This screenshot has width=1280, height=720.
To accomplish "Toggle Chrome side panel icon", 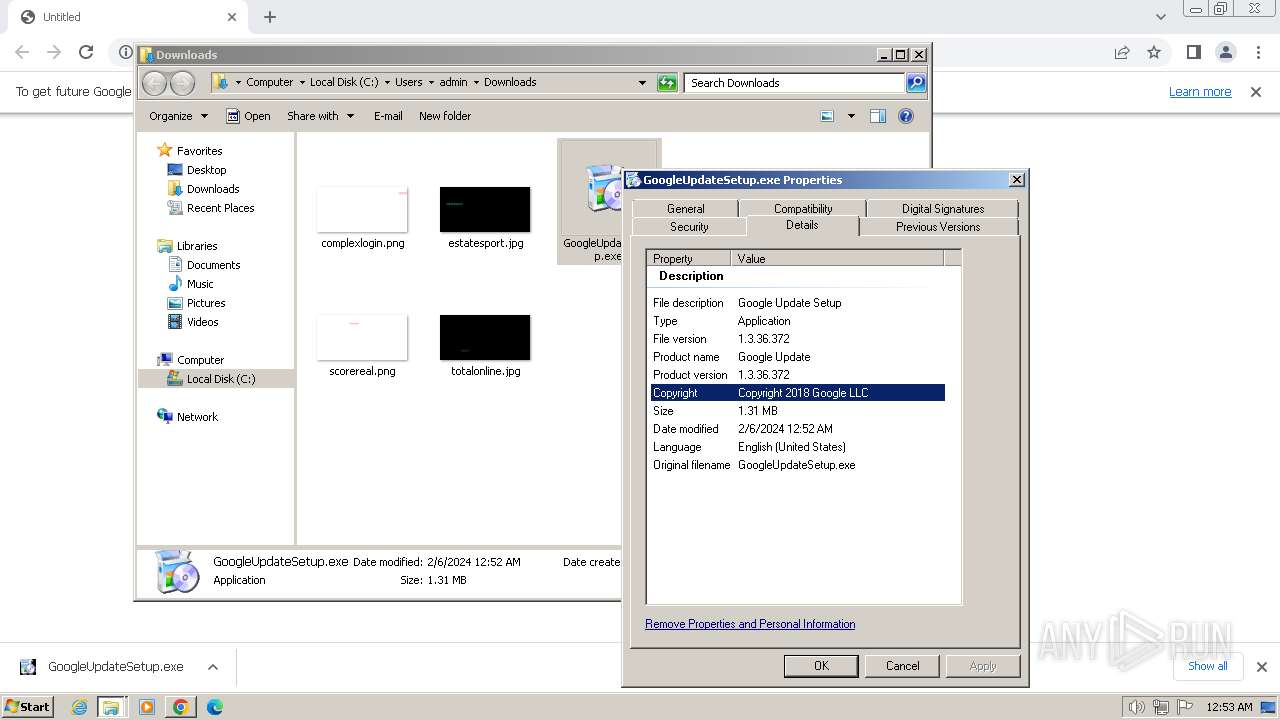I will point(1193,52).
